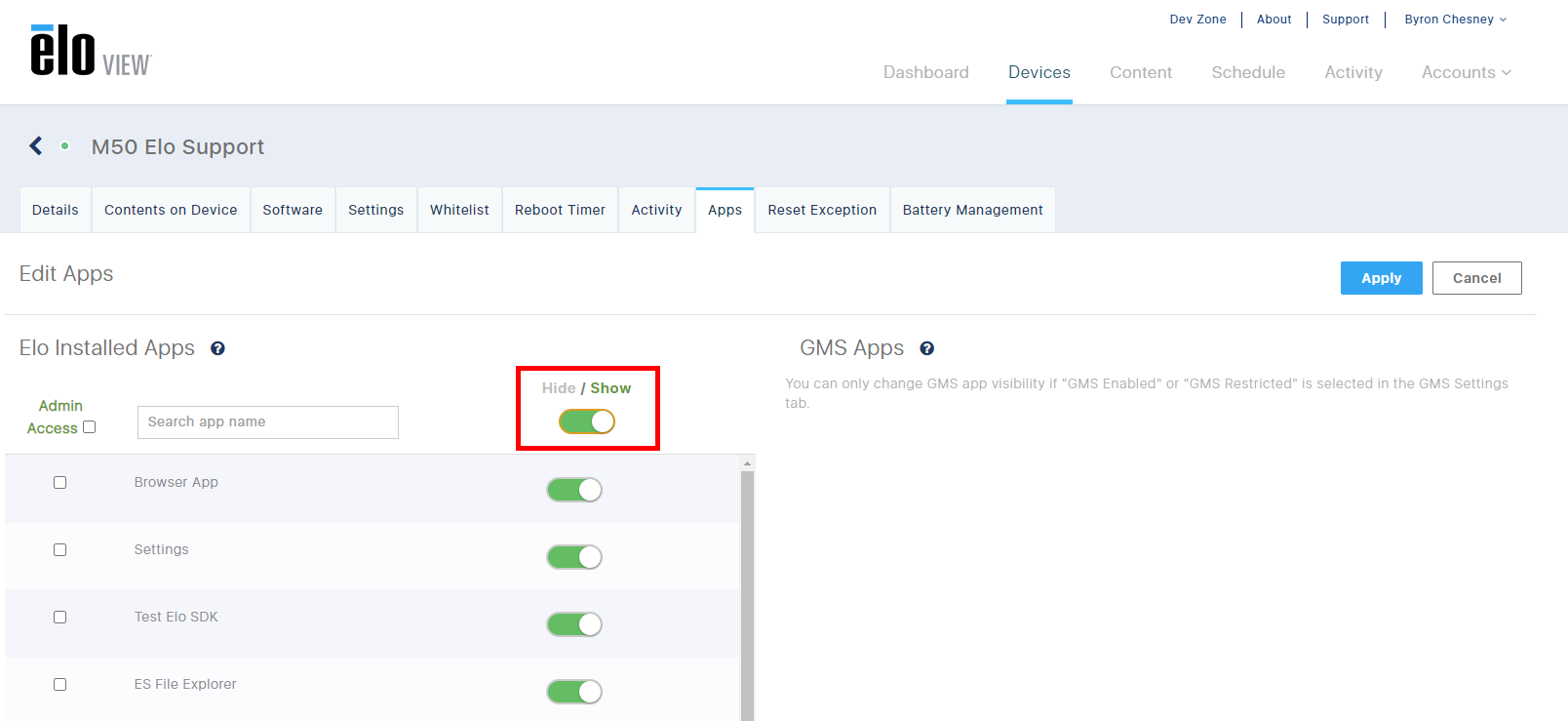Click the Edit Apps heading
1568x721 pixels.
click(66, 274)
